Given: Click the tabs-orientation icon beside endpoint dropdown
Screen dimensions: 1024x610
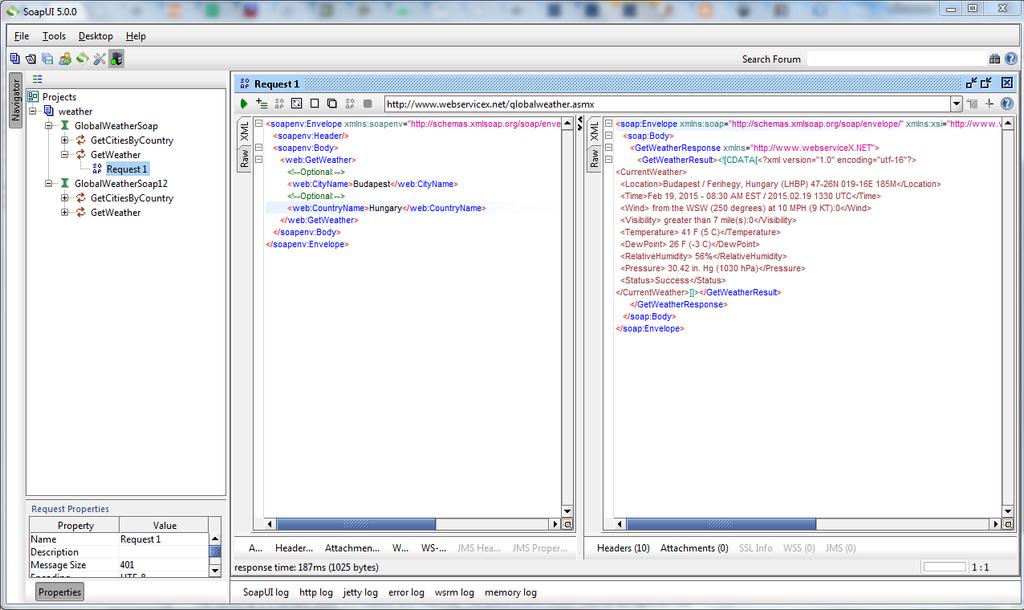Looking at the screenshot, I should [x=972, y=103].
